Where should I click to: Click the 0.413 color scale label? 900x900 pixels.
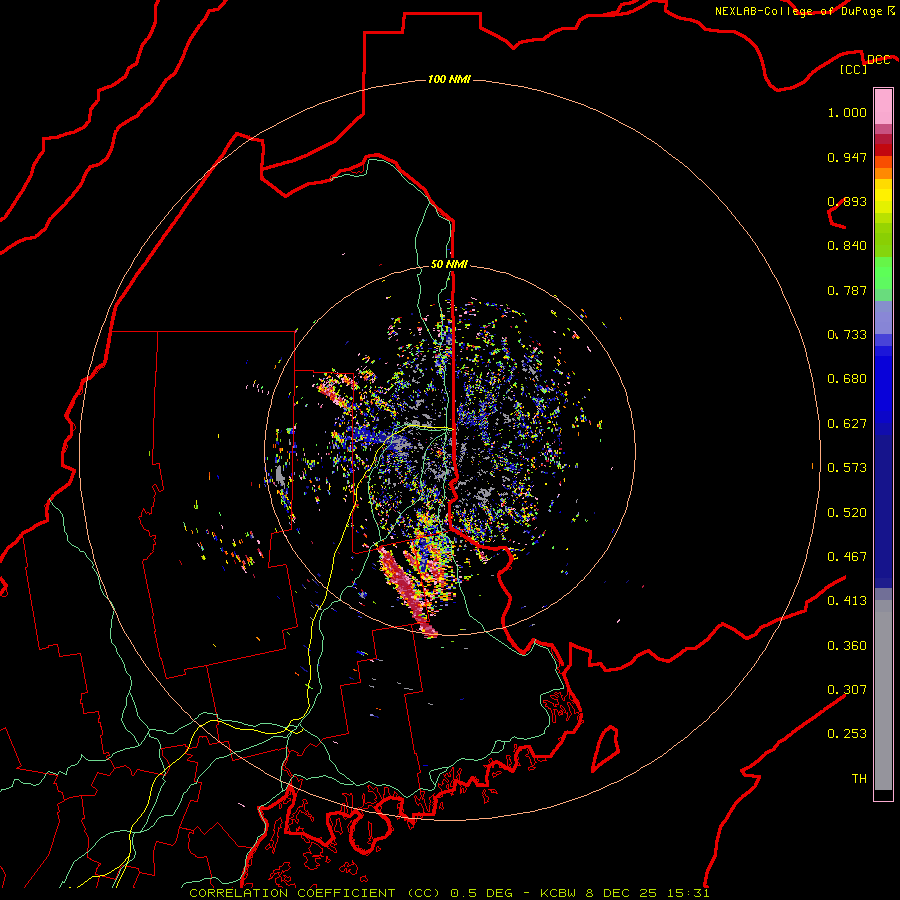pyautogui.click(x=847, y=601)
